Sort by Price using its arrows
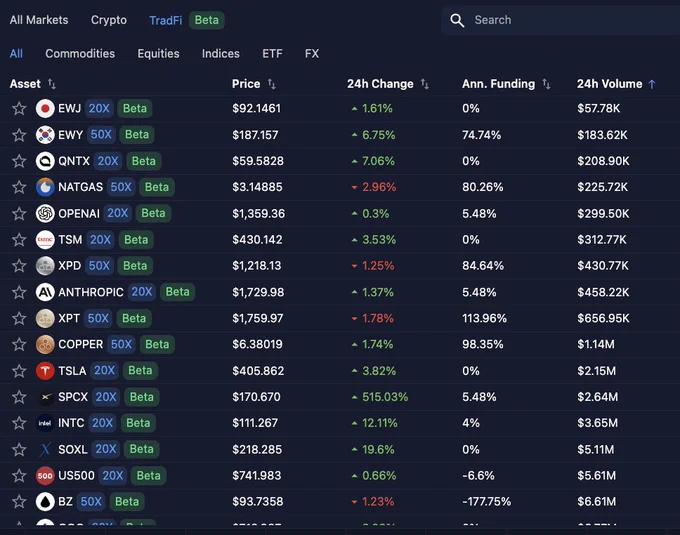 (271, 84)
